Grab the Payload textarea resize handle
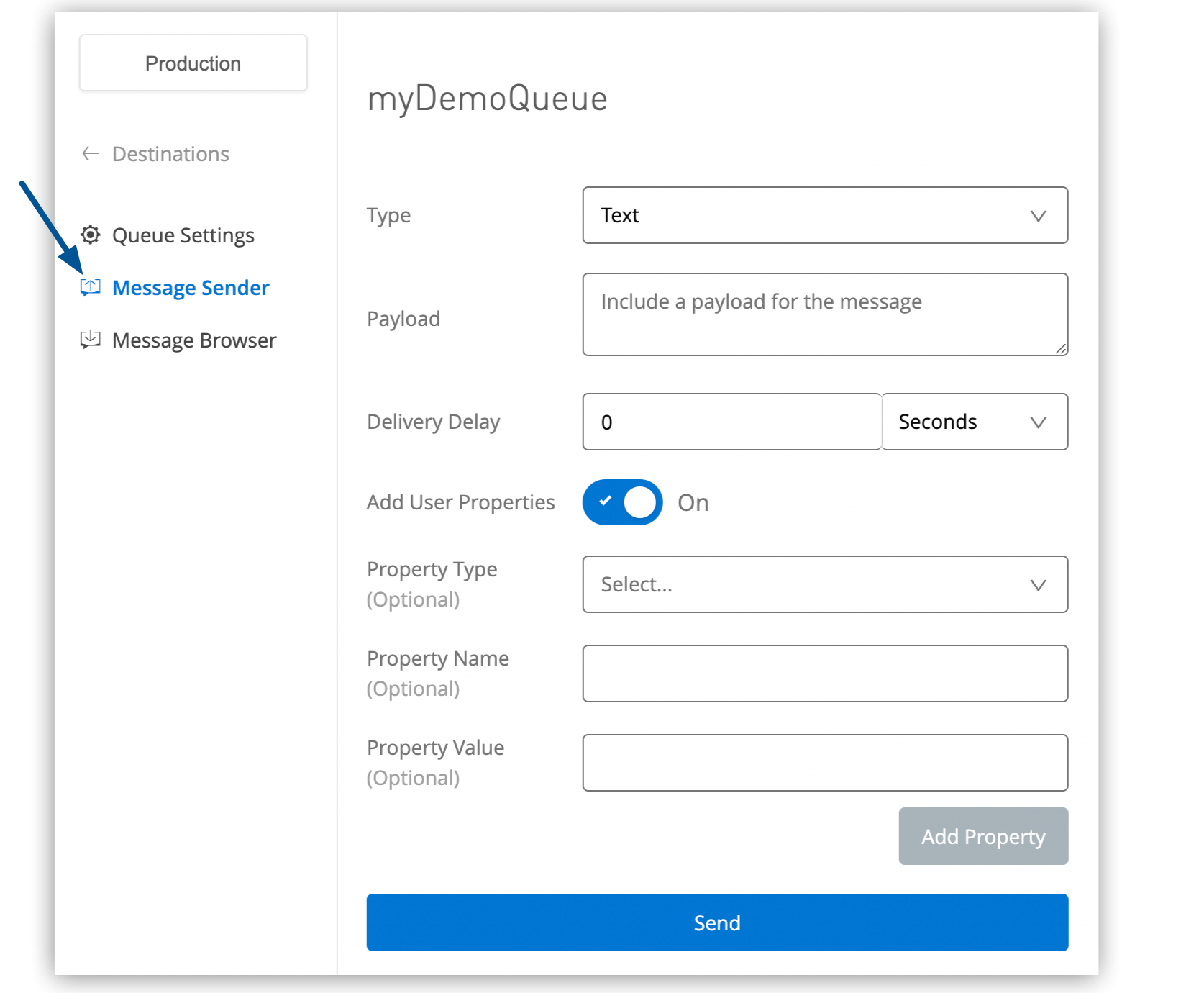This screenshot has width=1204, height=993. 1061,349
